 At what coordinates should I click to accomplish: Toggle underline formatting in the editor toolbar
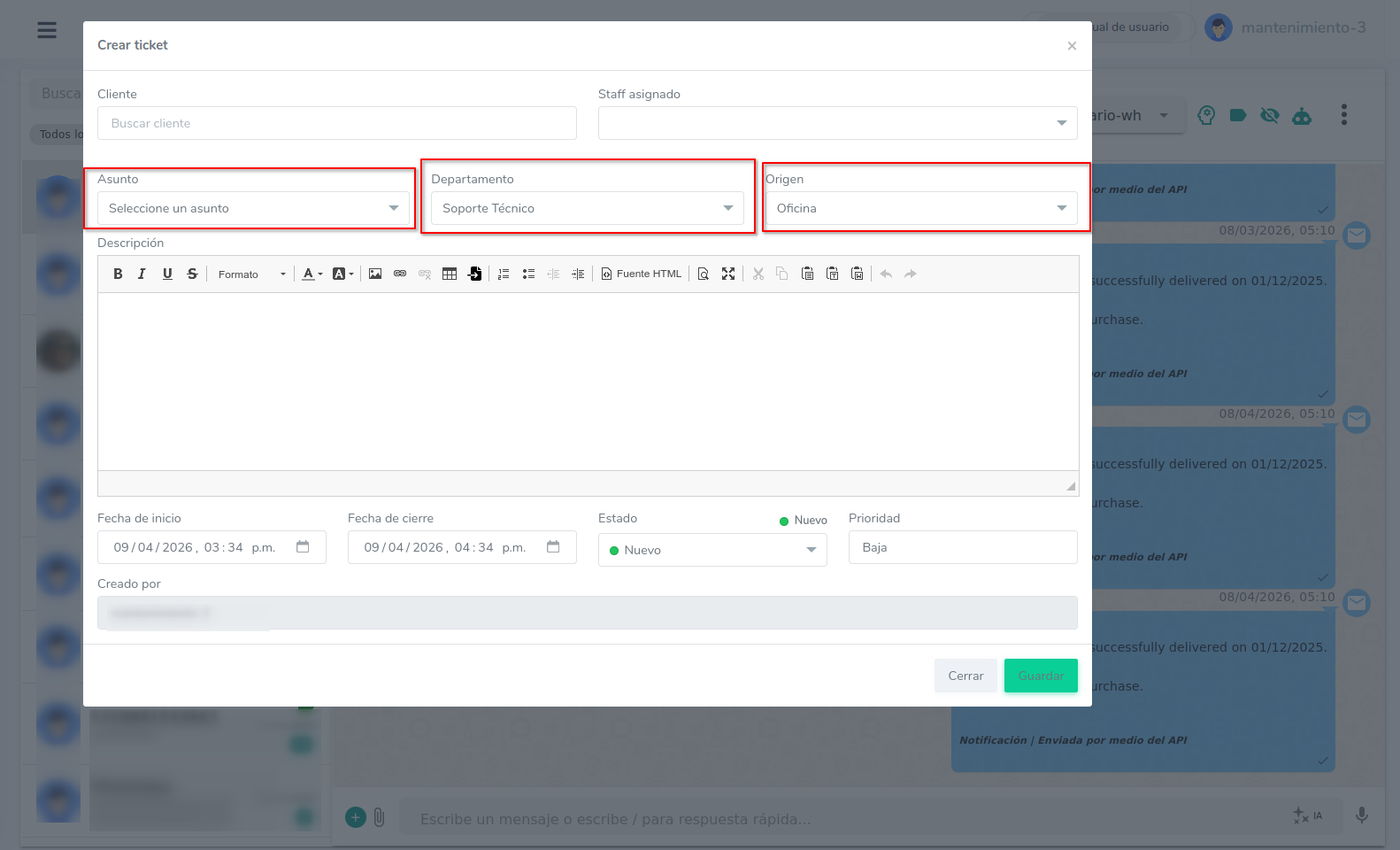[x=167, y=274]
